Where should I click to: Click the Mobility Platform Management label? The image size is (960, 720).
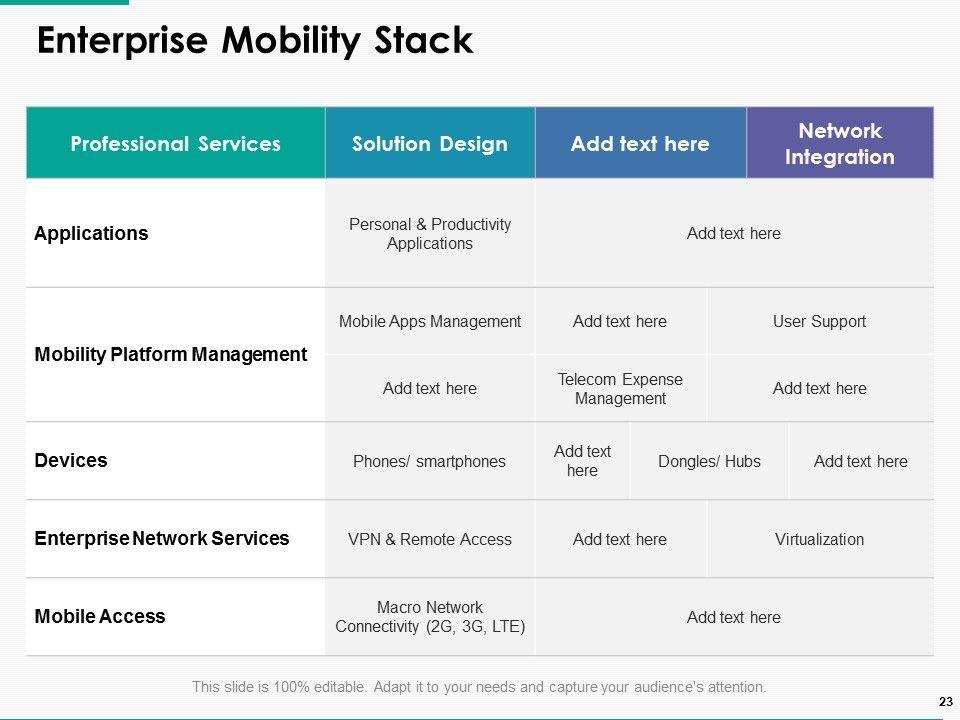pyautogui.click(x=171, y=354)
